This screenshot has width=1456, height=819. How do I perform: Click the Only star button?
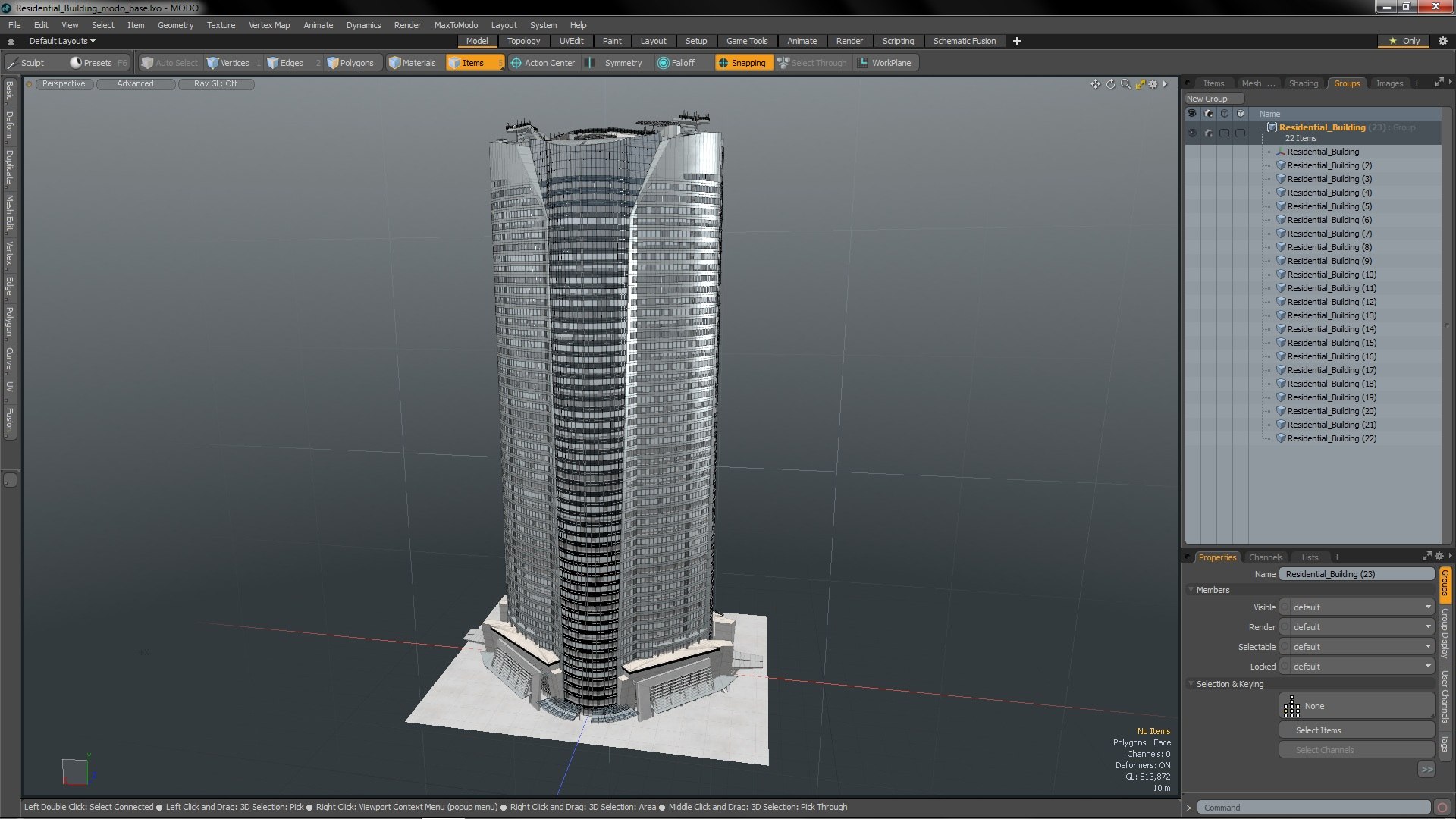[x=1404, y=41]
